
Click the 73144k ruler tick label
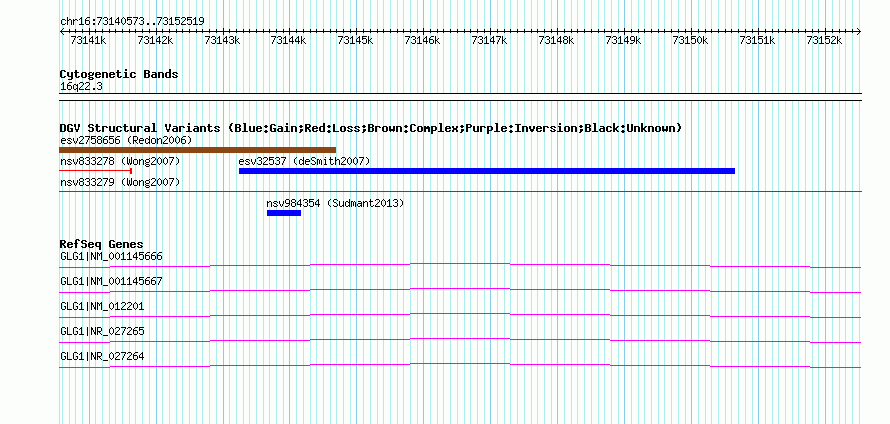pos(288,40)
